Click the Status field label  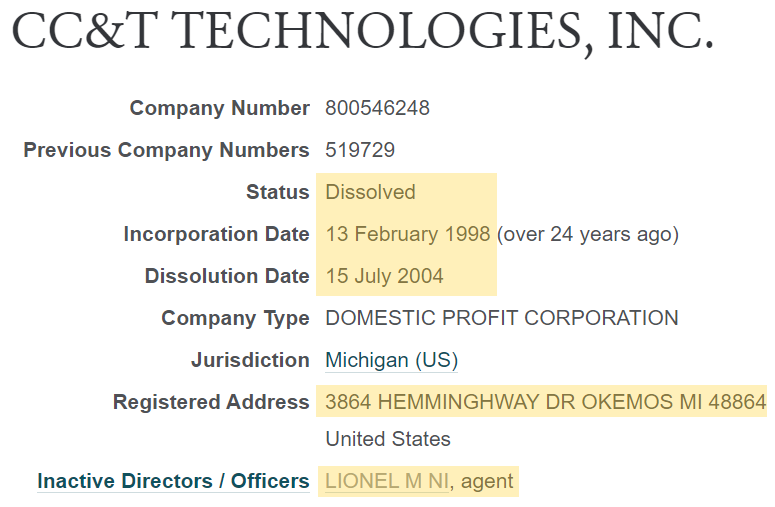point(277,192)
